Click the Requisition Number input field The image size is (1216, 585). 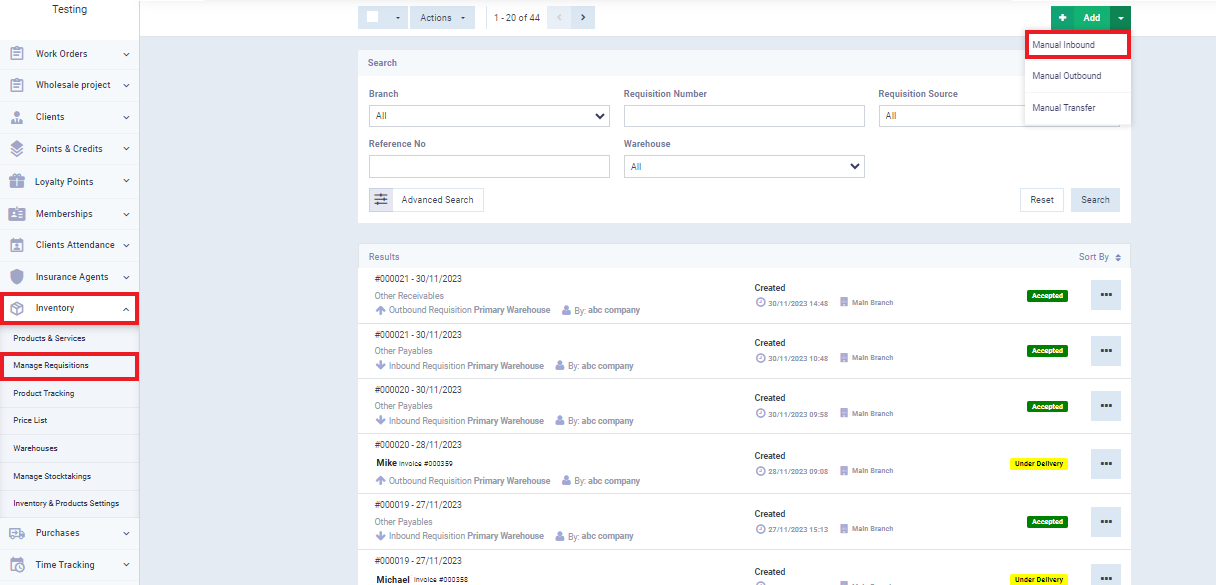[x=743, y=116]
